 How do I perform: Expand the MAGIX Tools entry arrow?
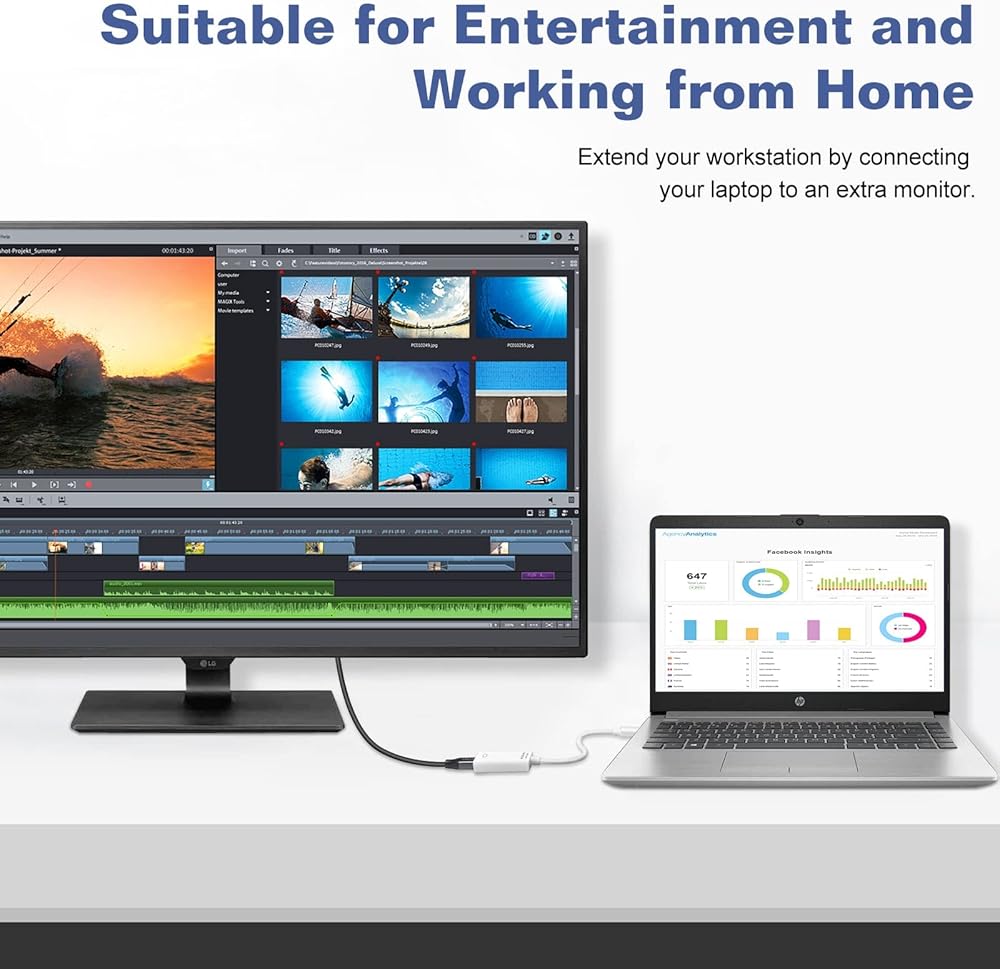click(x=268, y=301)
